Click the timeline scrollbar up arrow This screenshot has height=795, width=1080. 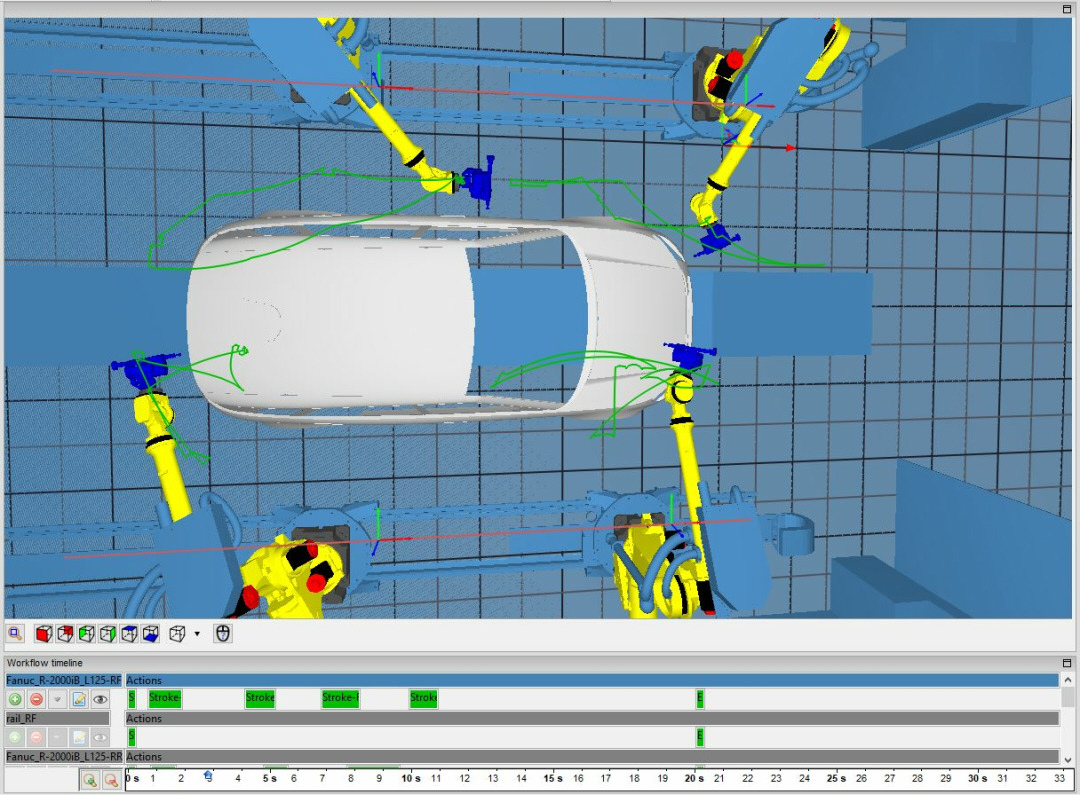click(1068, 679)
